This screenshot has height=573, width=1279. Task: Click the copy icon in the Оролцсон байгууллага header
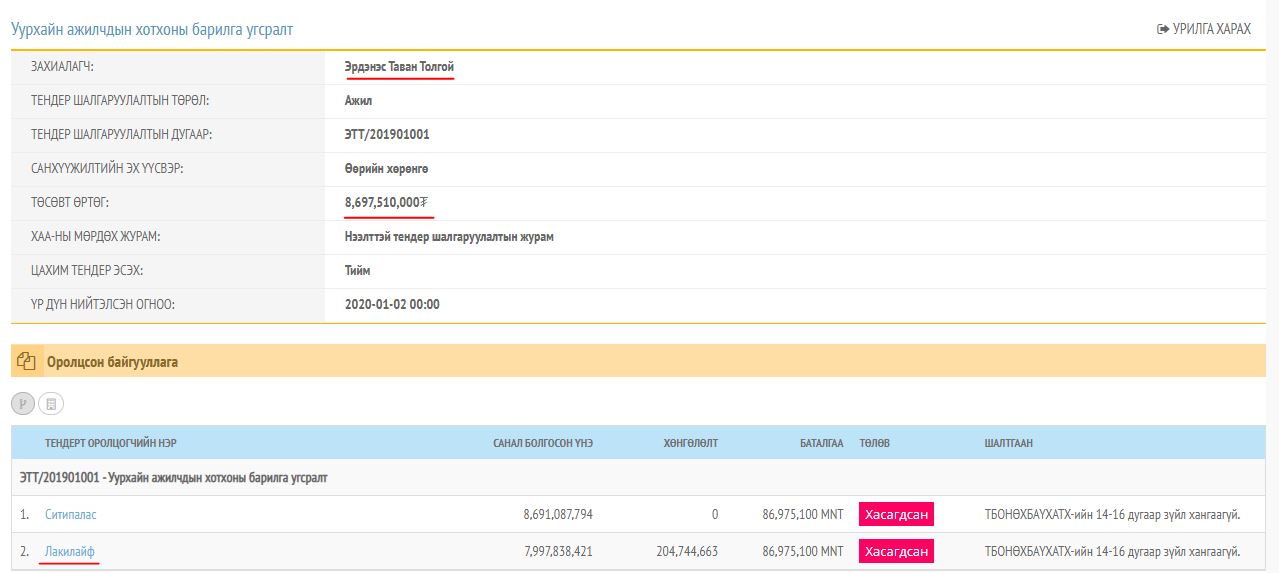pos(27,362)
